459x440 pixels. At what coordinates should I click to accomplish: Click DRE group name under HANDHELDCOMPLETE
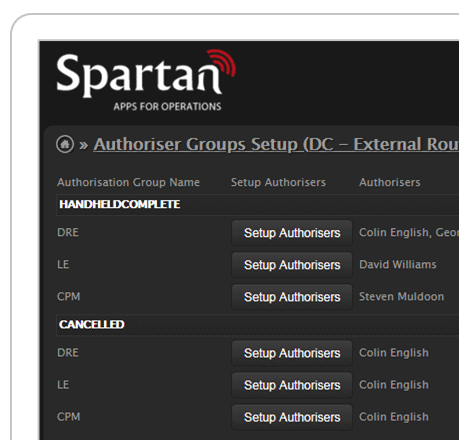click(x=68, y=232)
